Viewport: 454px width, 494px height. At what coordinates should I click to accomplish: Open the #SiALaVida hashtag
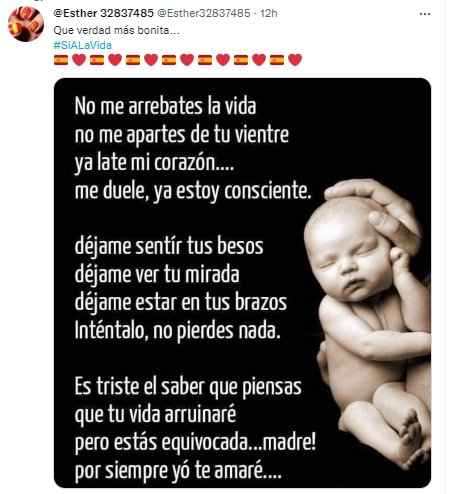pos(82,45)
